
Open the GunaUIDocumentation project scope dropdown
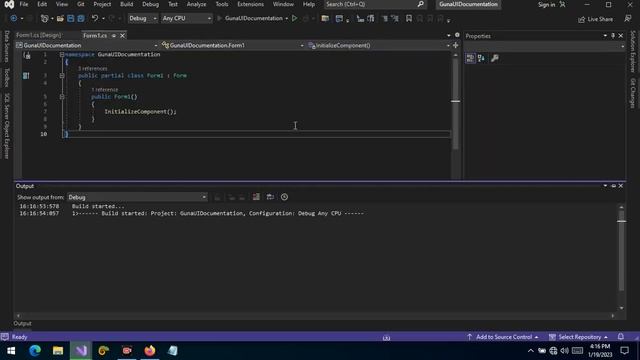(87, 45)
